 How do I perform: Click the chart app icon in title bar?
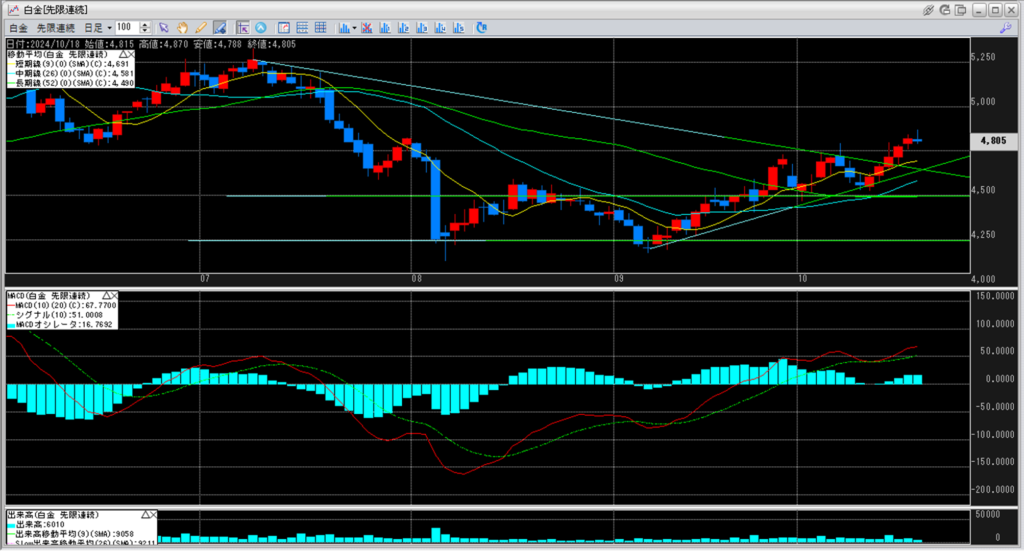pos(13,10)
